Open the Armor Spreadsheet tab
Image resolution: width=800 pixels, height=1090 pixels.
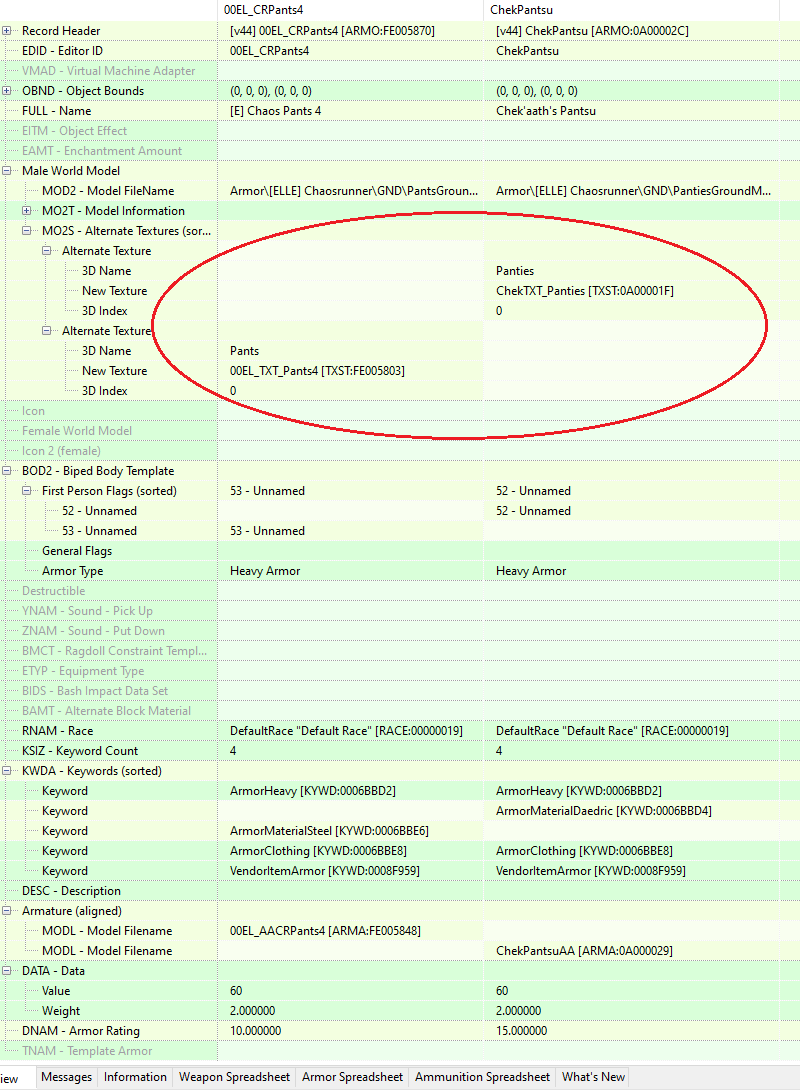click(352, 1077)
